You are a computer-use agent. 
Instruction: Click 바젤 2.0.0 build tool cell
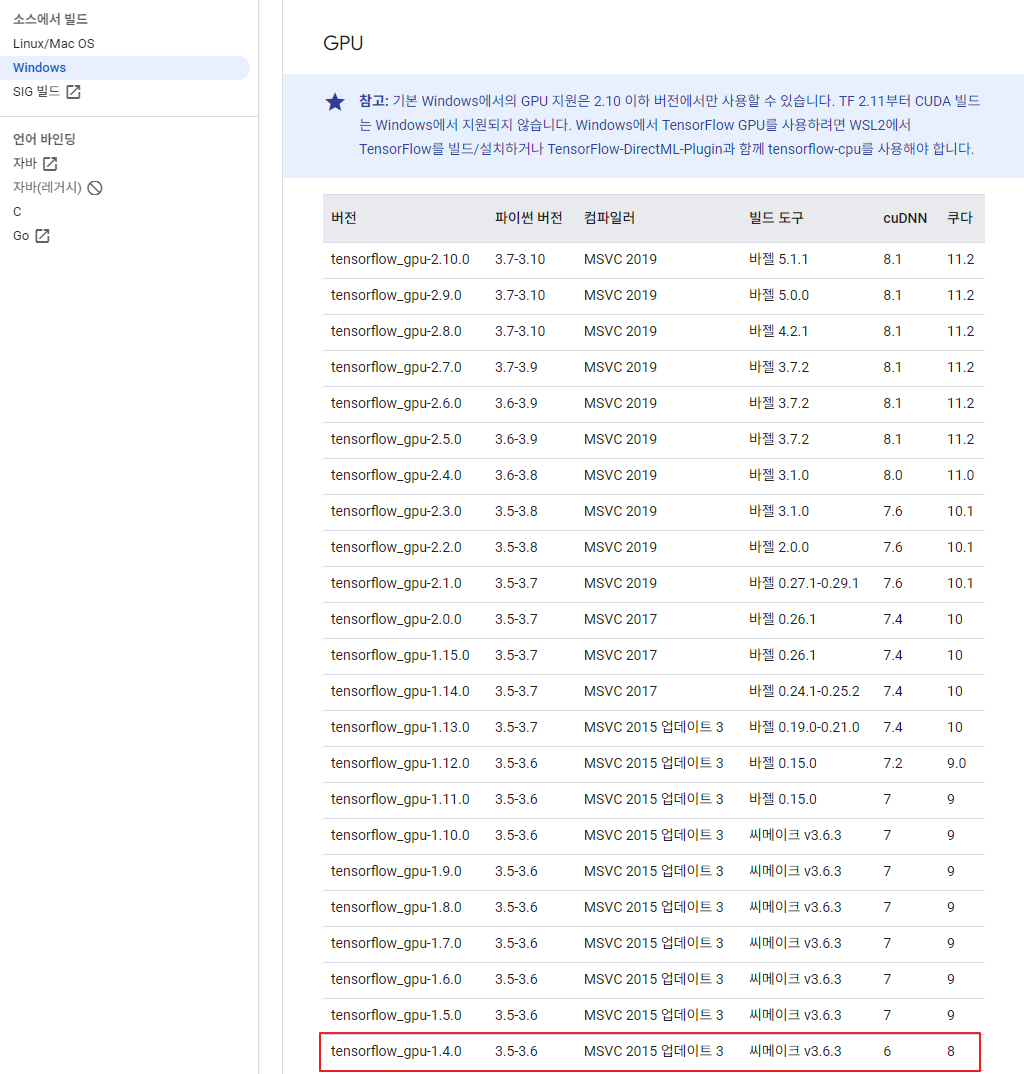coord(779,547)
